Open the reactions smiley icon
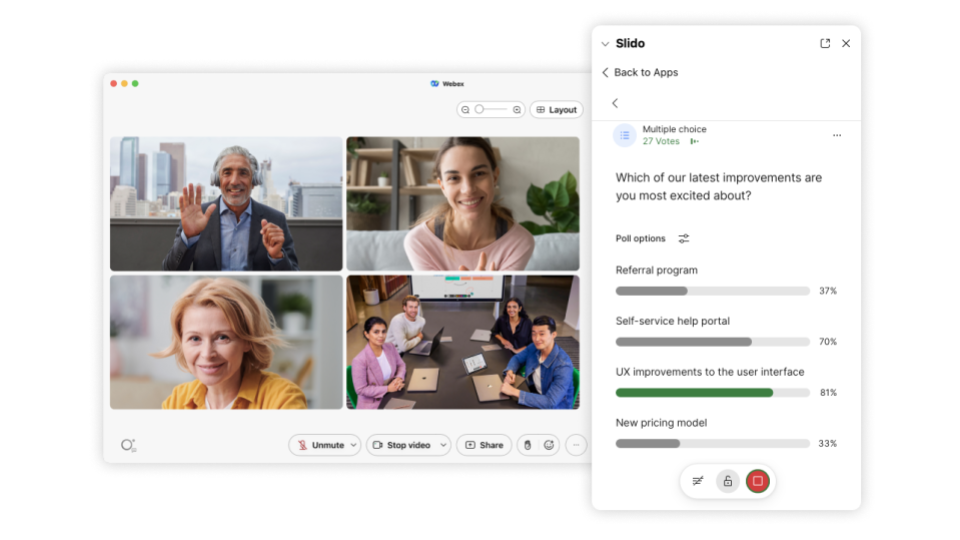The height and width of the screenshot is (540, 960). [549, 445]
